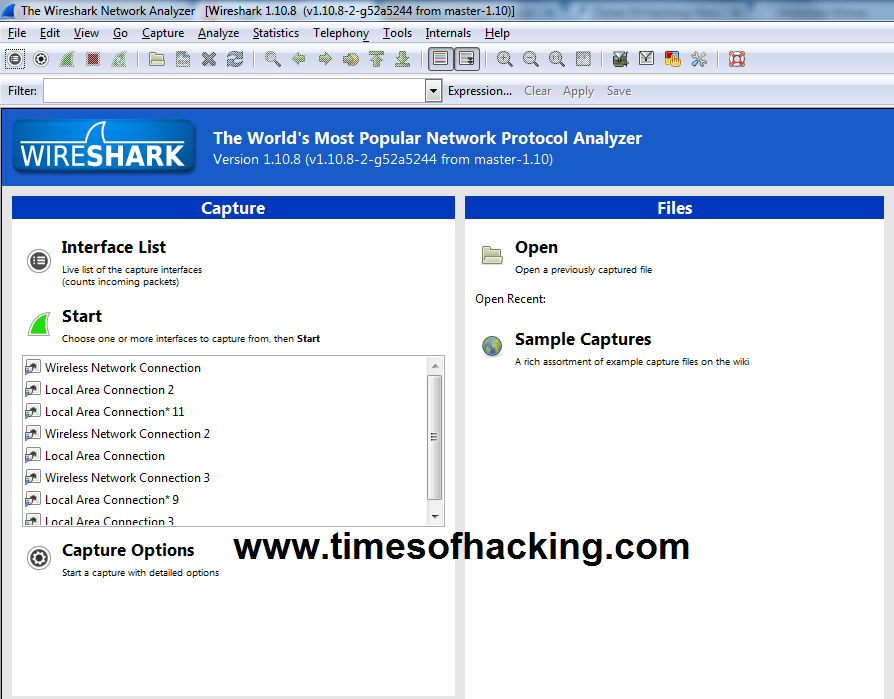Click the Clear filter button
Image resolution: width=894 pixels, height=699 pixels.
point(538,91)
